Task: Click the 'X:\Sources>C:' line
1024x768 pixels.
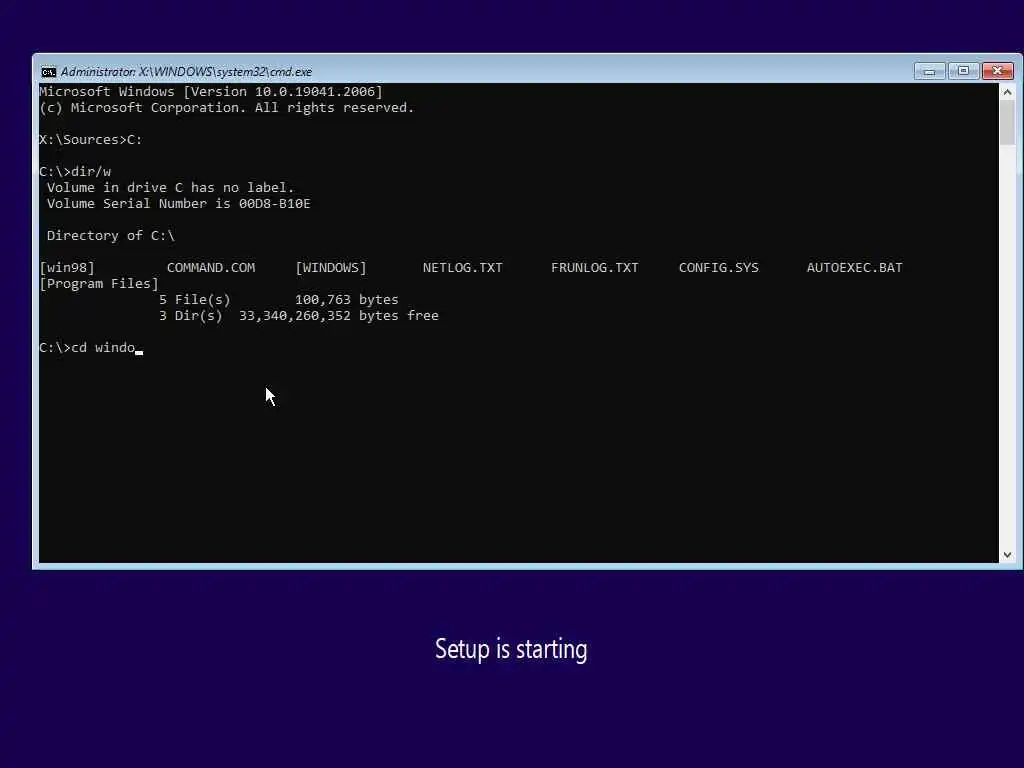Action: pos(90,140)
